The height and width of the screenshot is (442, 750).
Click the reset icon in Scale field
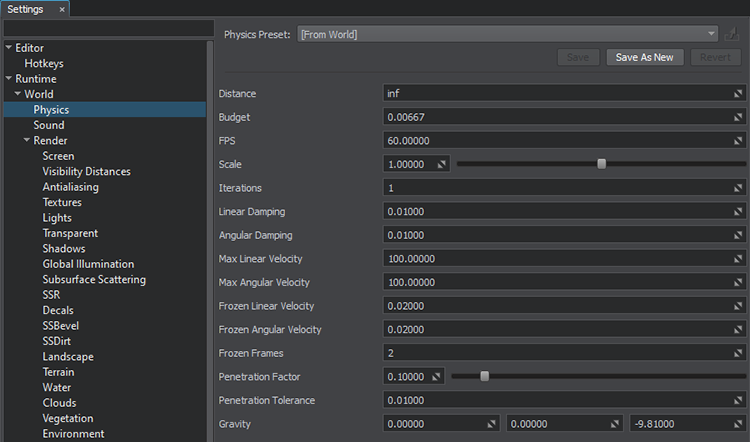pyautogui.click(x=441, y=164)
